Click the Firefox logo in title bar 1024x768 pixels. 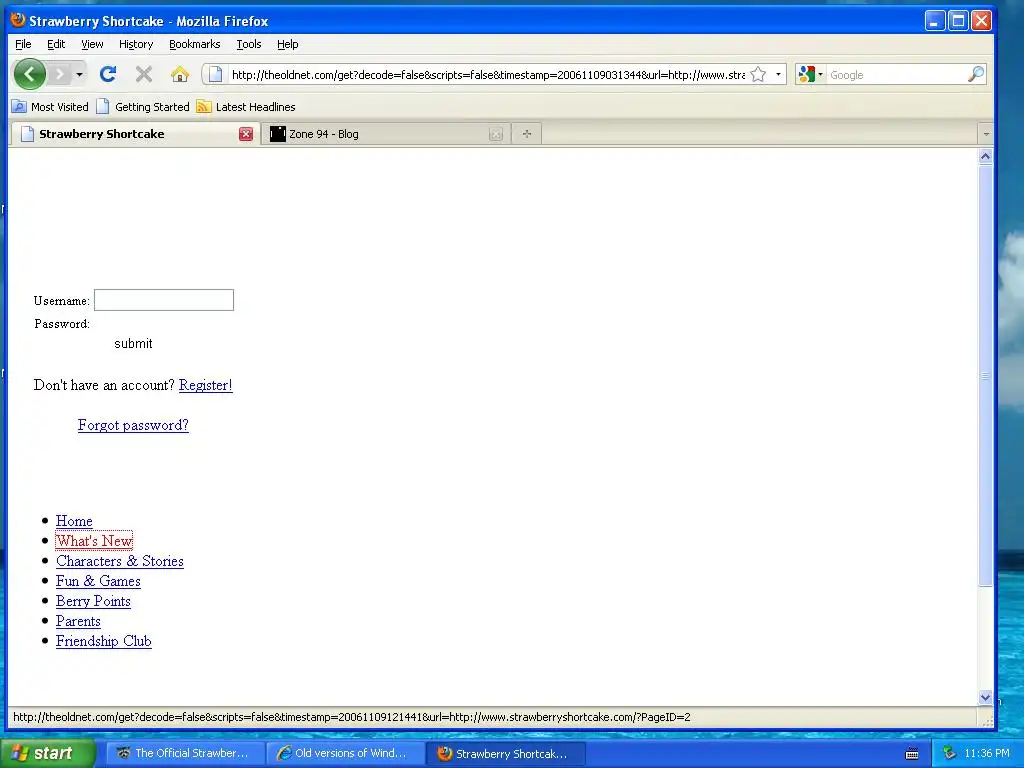pos(18,20)
